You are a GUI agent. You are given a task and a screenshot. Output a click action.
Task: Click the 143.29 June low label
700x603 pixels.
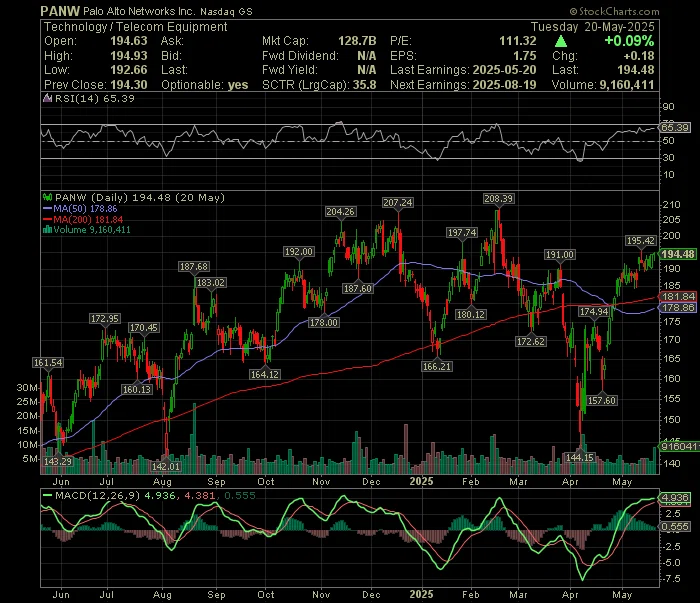(x=58, y=461)
